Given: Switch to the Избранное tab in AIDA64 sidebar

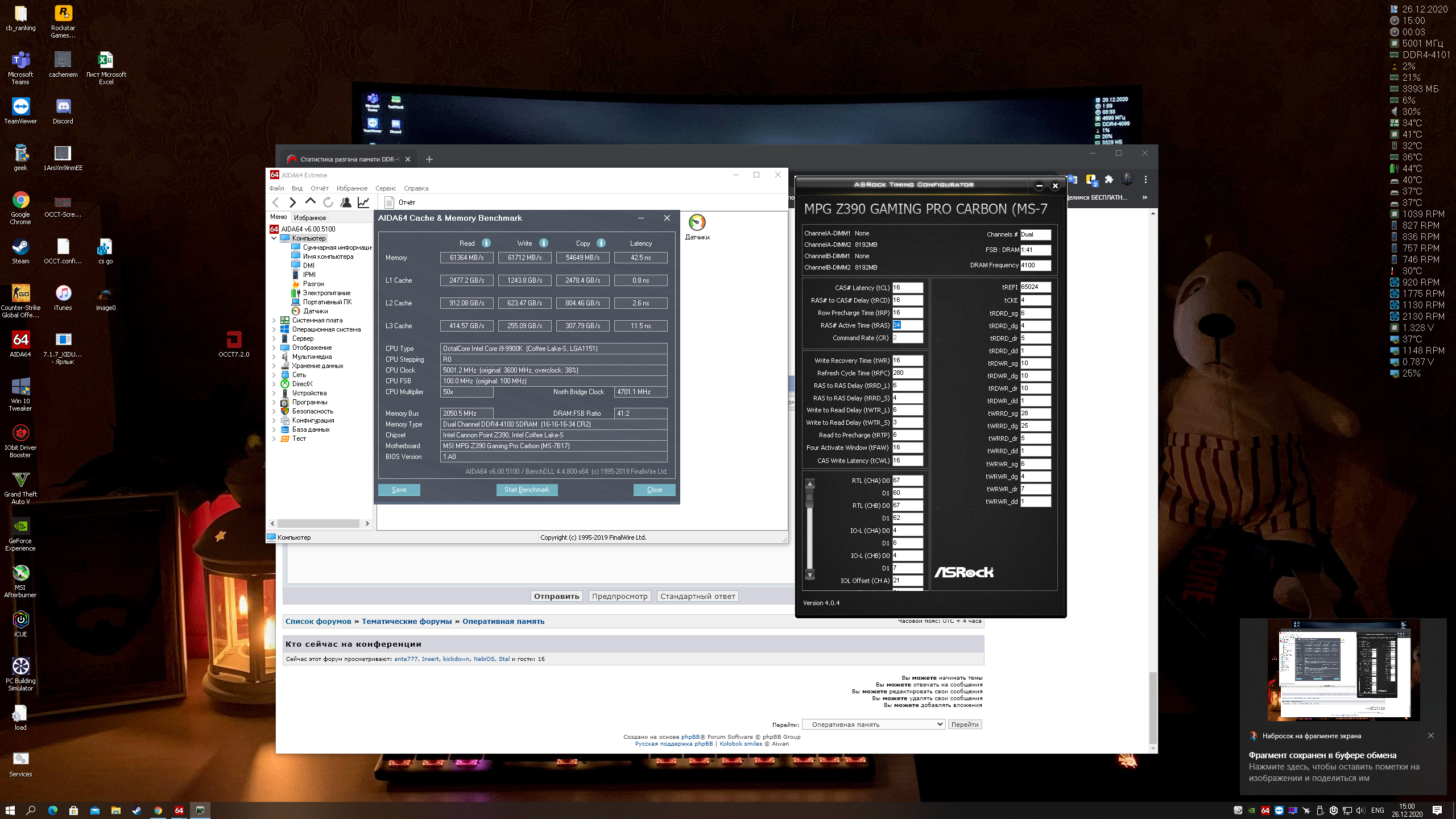Looking at the screenshot, I should pyautogui.click(x=310, y=218).
